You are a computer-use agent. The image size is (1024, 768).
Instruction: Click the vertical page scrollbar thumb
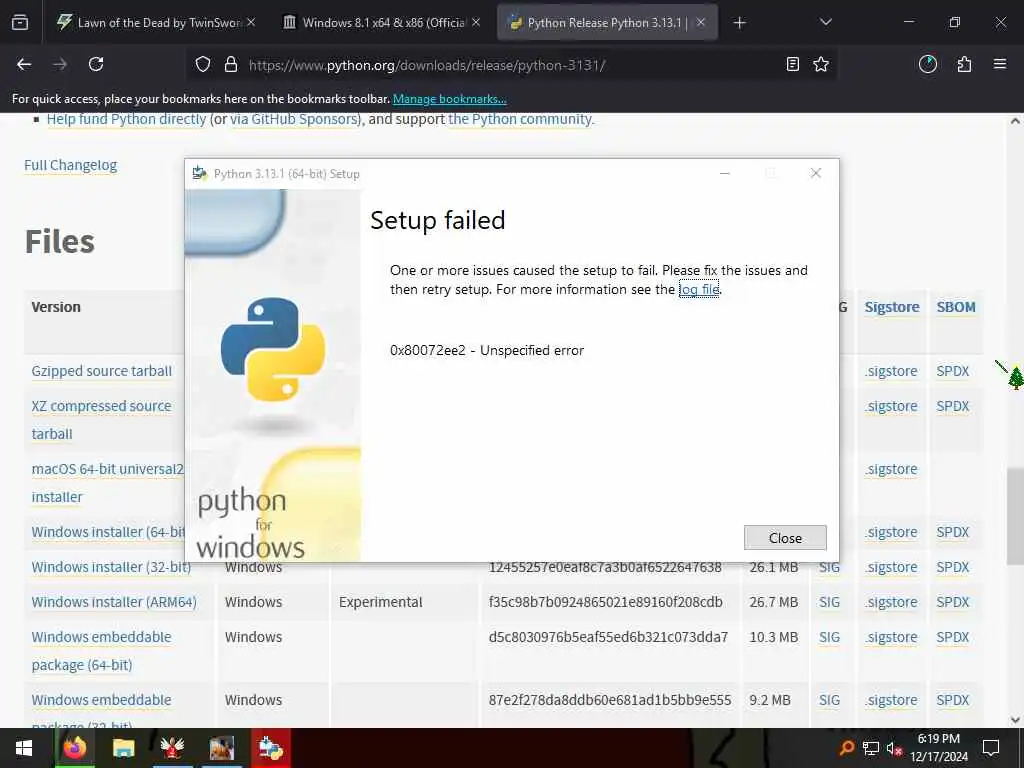pyautogui.click(x=1016, y=516)
